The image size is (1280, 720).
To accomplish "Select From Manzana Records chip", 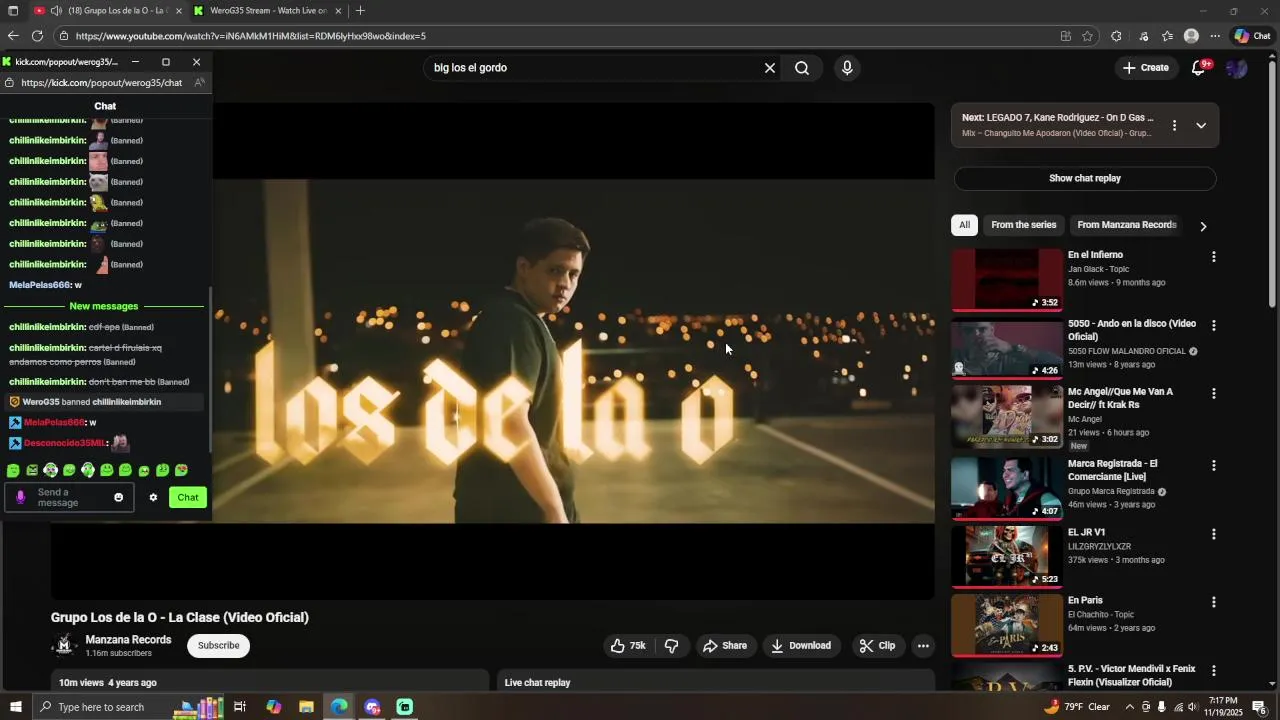I will [x=1126, y=225].
